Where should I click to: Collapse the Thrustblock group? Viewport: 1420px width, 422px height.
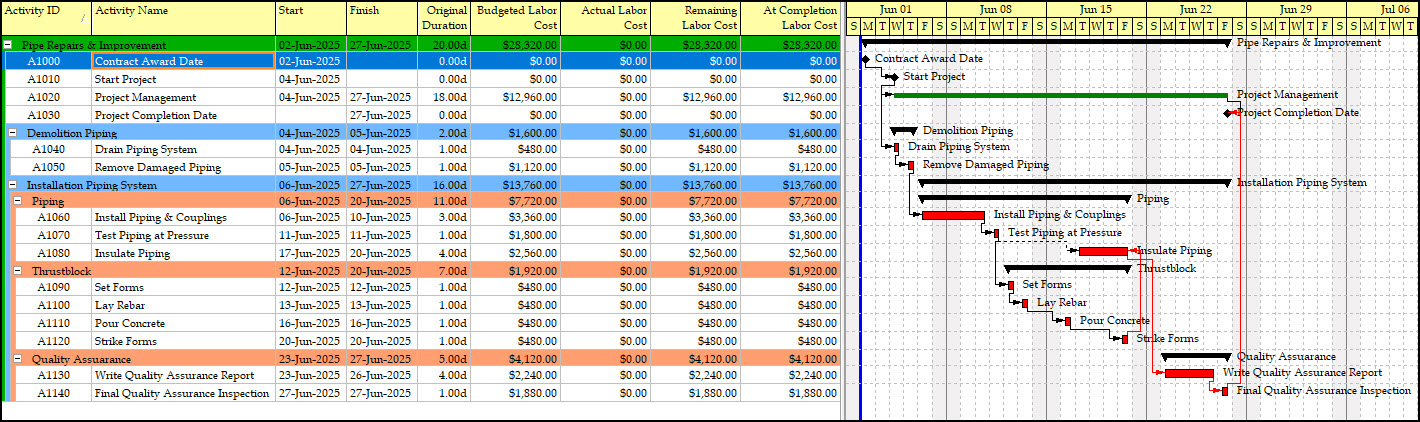point(18,271)
